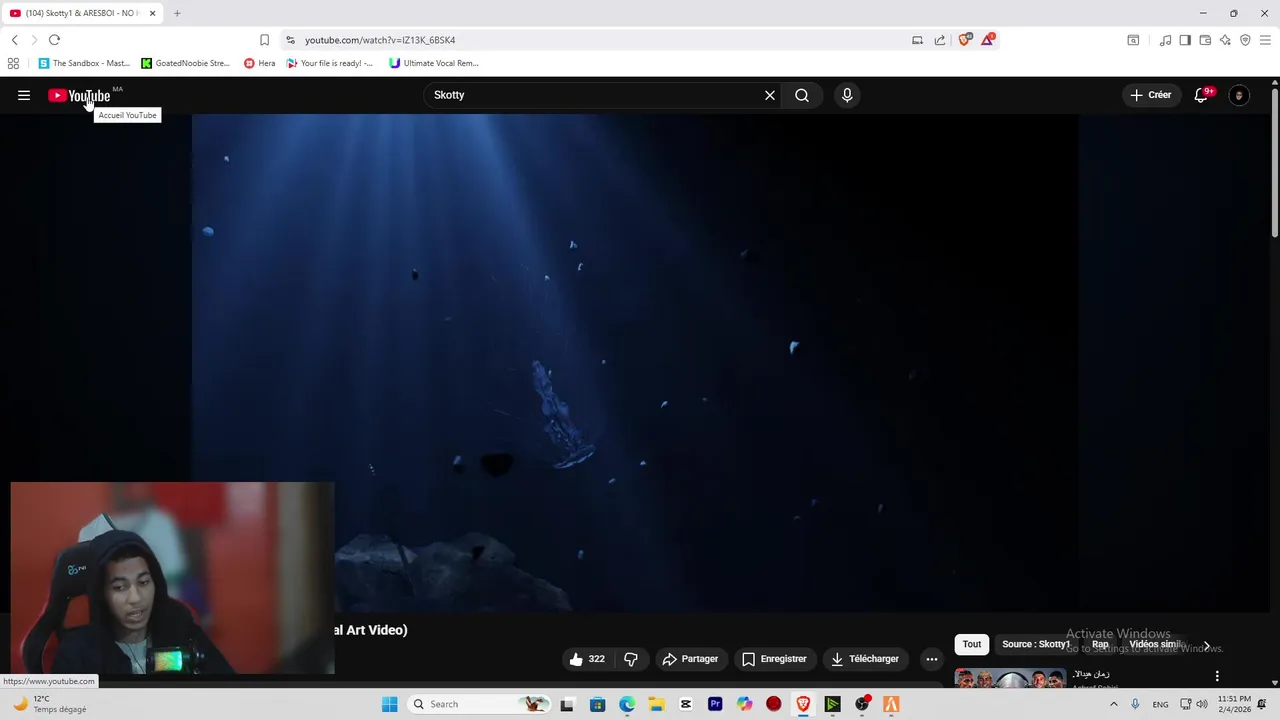This screenshot has height=720, width=1280.
Task: Open The Sandbox bookmark
Action: coord(84,63)
